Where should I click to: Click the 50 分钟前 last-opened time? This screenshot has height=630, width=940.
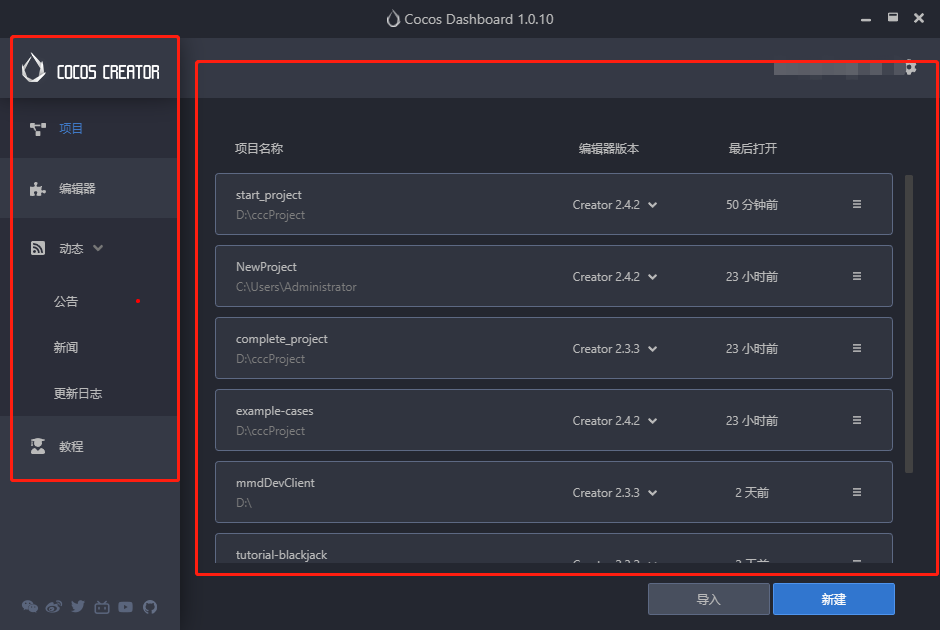click(752, 205)
